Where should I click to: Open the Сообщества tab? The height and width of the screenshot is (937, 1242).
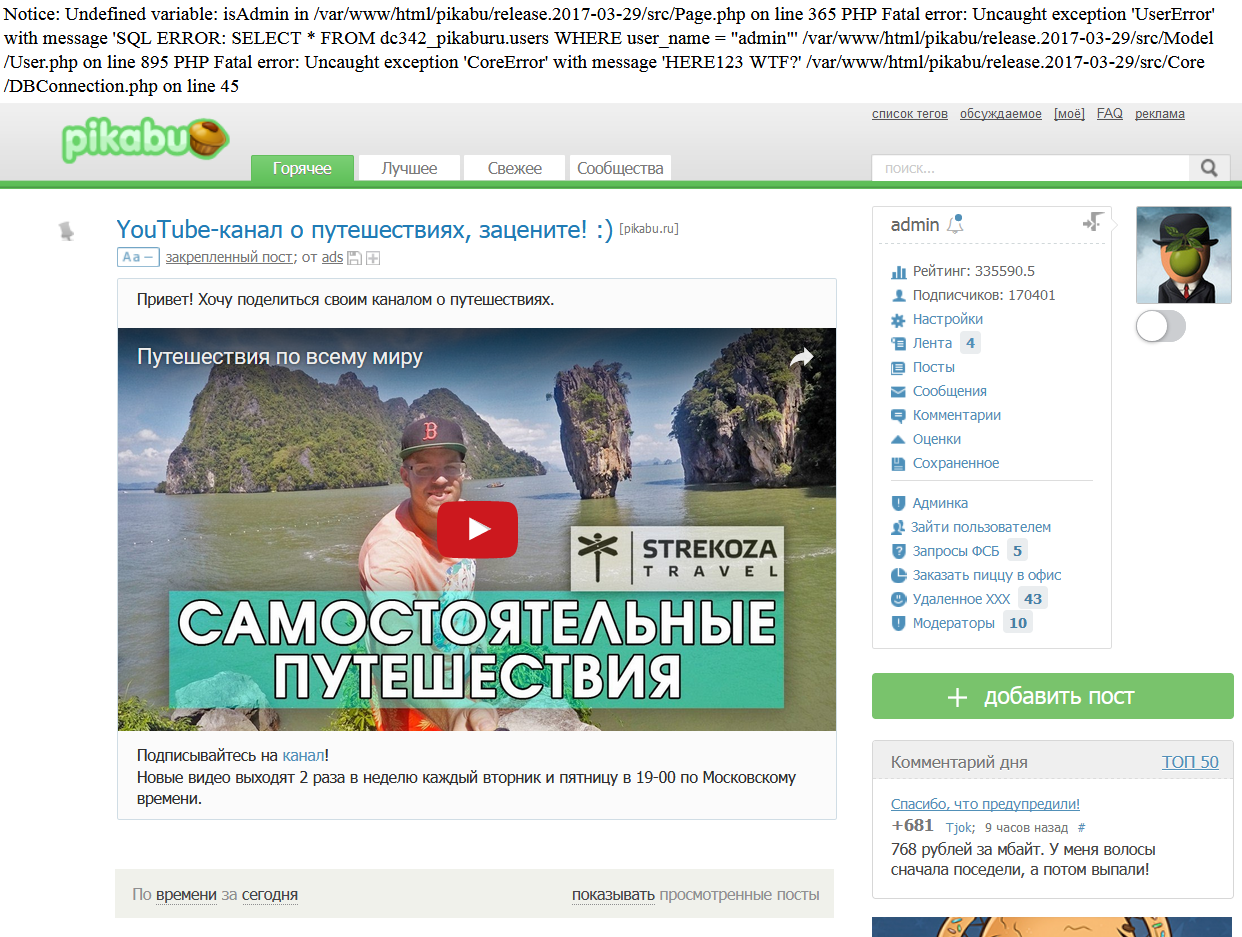tap(620, 168)
